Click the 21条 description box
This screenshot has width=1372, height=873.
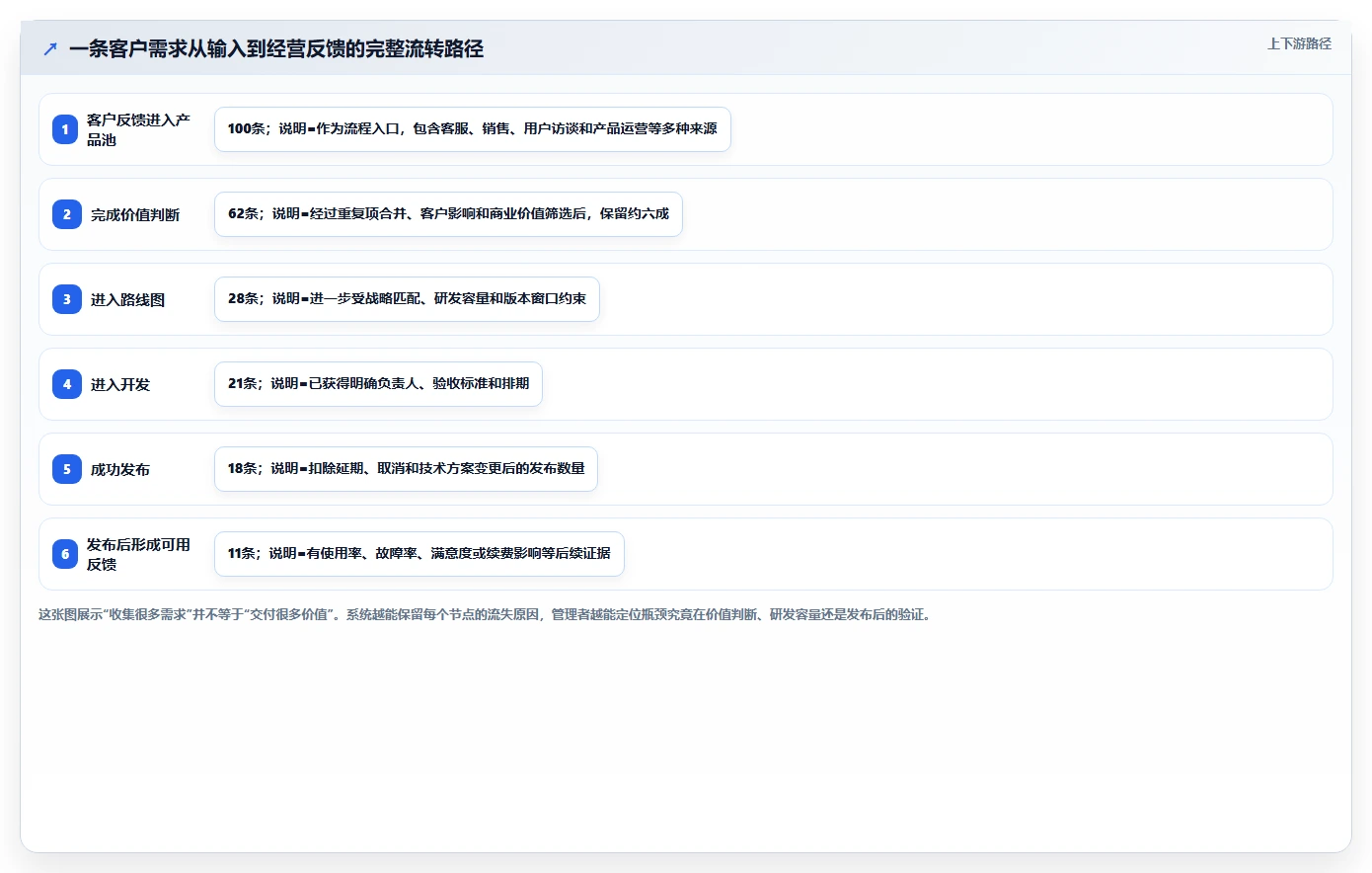tap(378, 384)
